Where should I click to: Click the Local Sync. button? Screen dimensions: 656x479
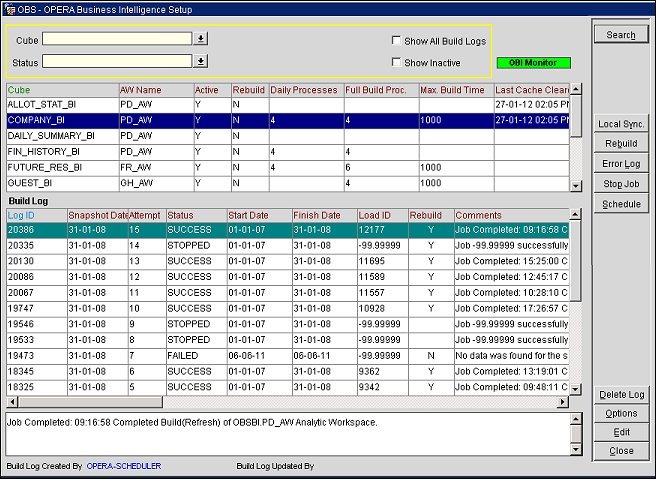621,124
